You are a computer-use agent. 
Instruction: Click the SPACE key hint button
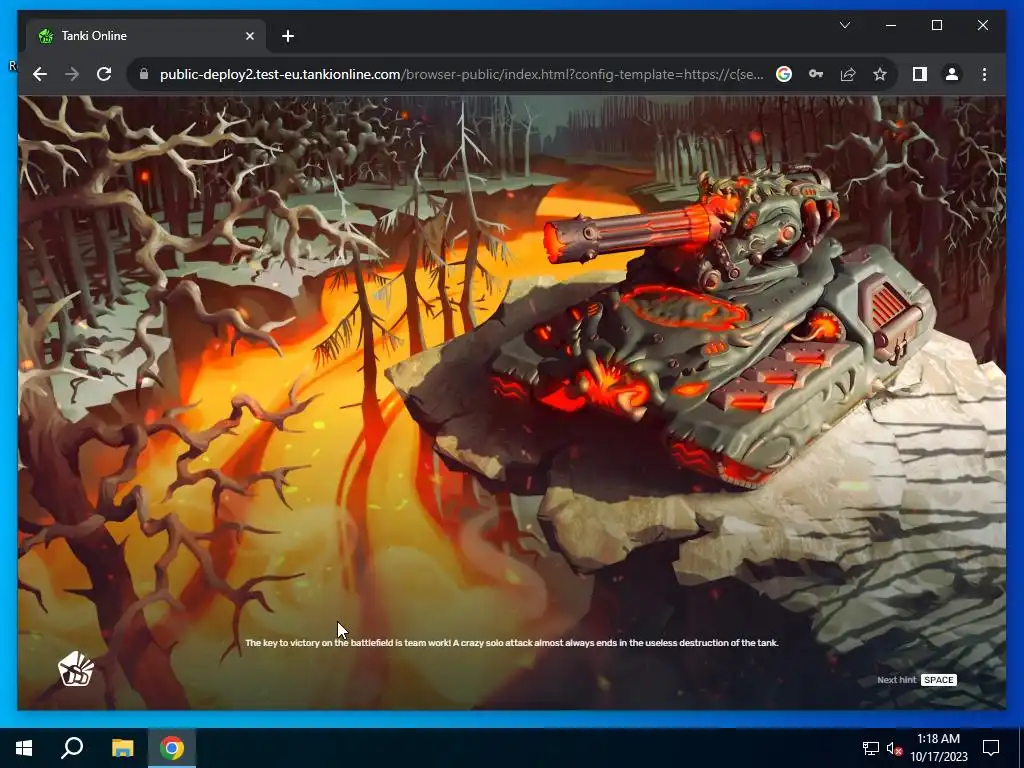938,680
